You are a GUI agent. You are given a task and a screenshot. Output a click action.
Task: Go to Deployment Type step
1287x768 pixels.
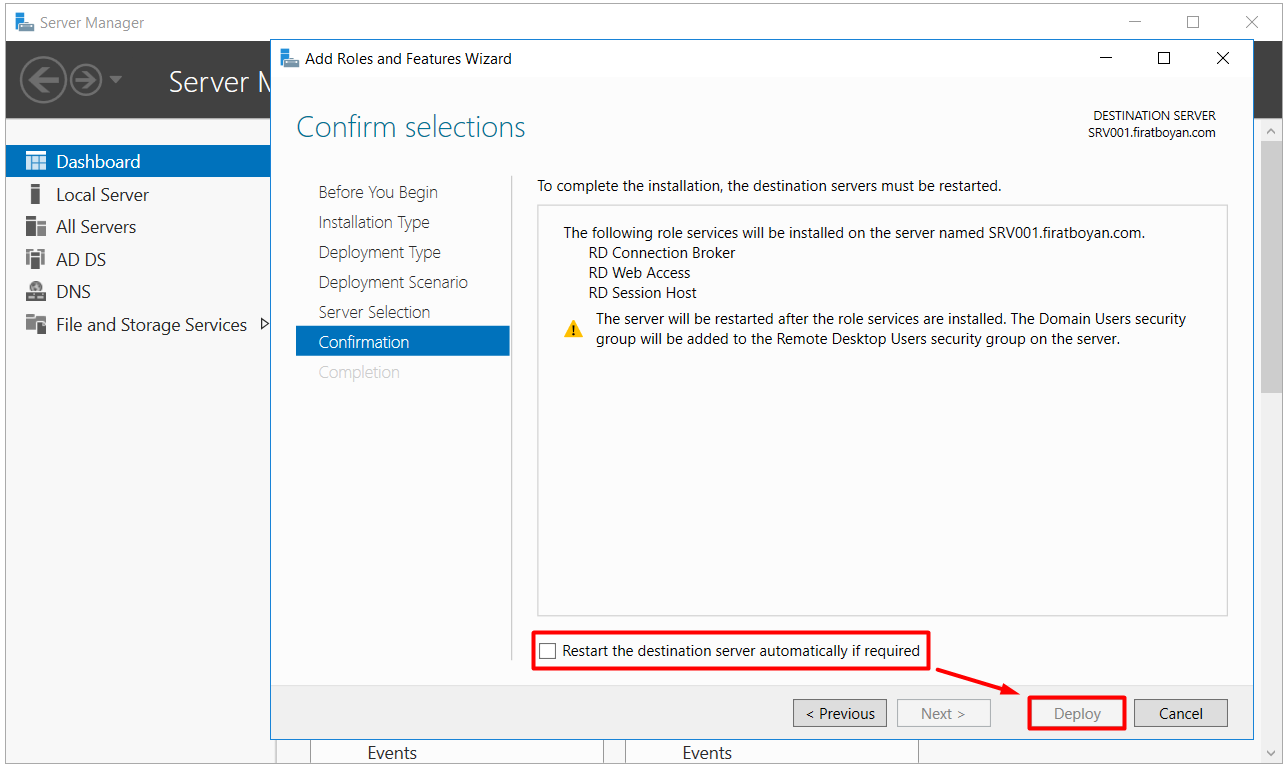[379, 252]
